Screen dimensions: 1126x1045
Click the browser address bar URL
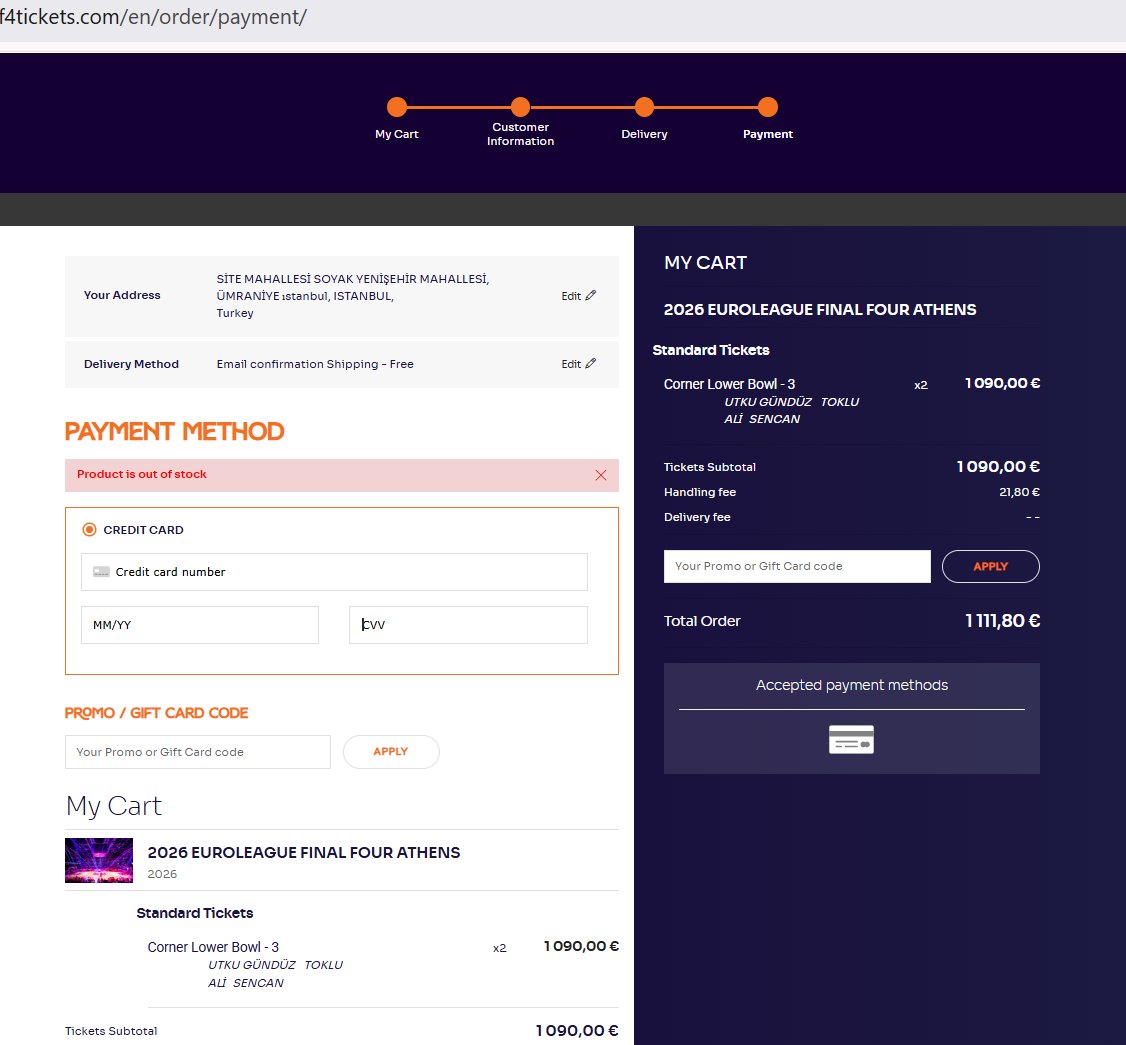pyautogui.click(x=153, y=17)
